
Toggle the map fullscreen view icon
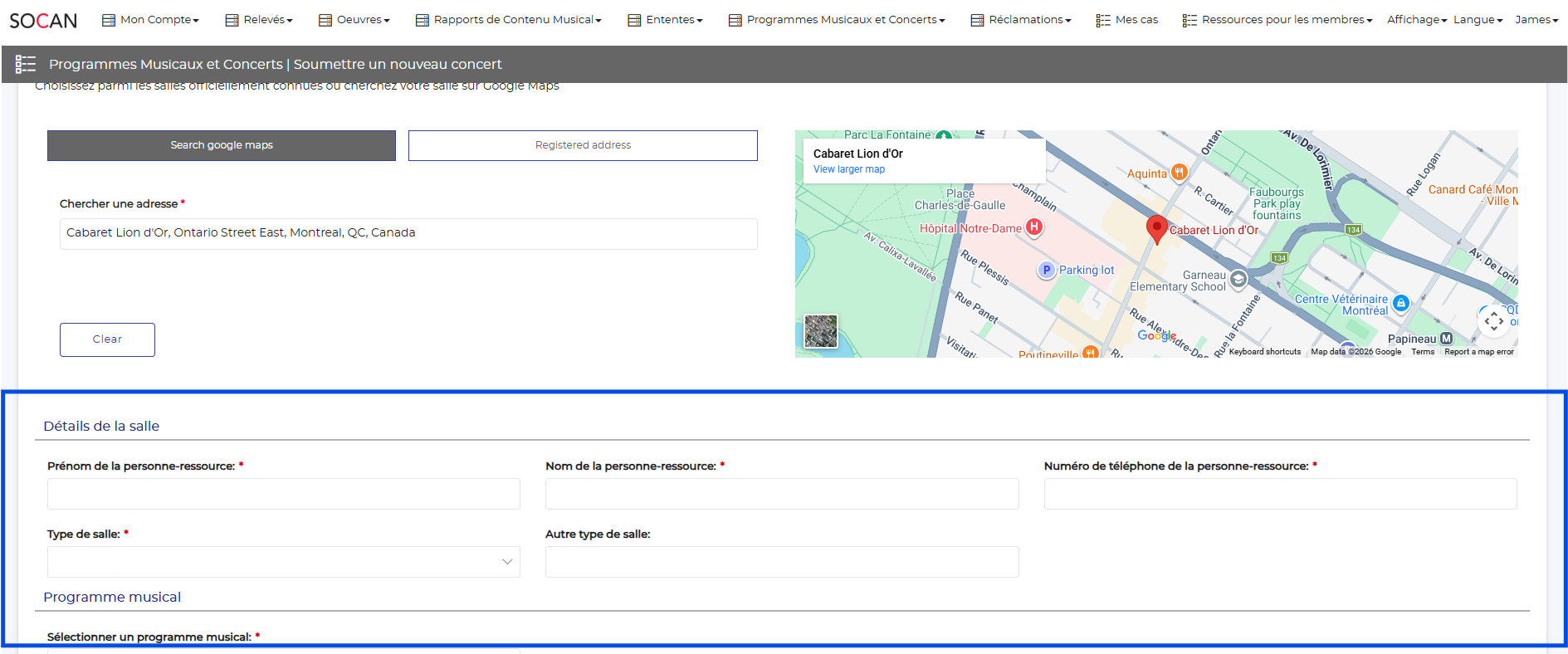tap(1493, 320)
